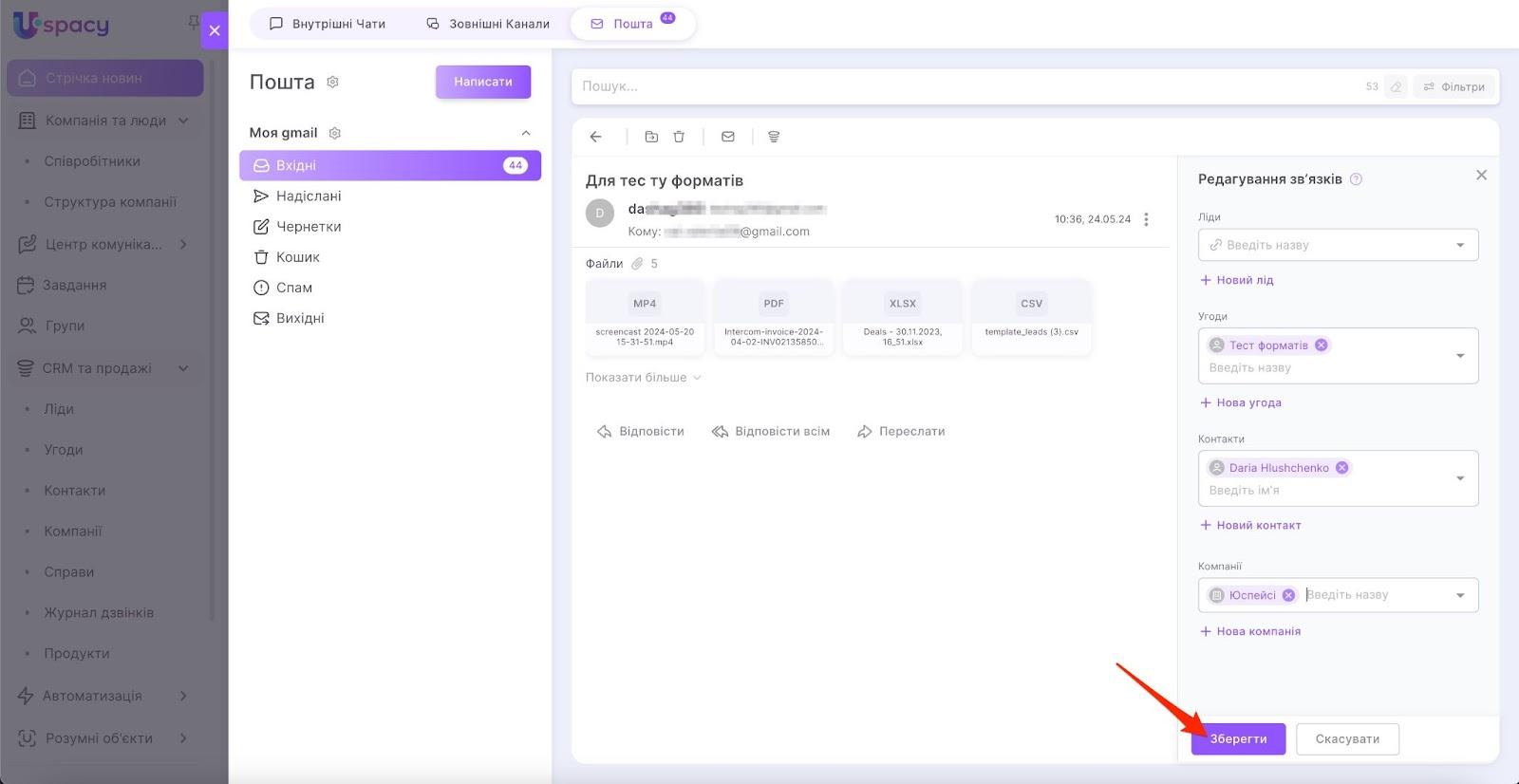Collapse CRM та продажі menu section
The width and height of the screenshot is (1519, 784).
pyautogui.click(x=183, y=368)
